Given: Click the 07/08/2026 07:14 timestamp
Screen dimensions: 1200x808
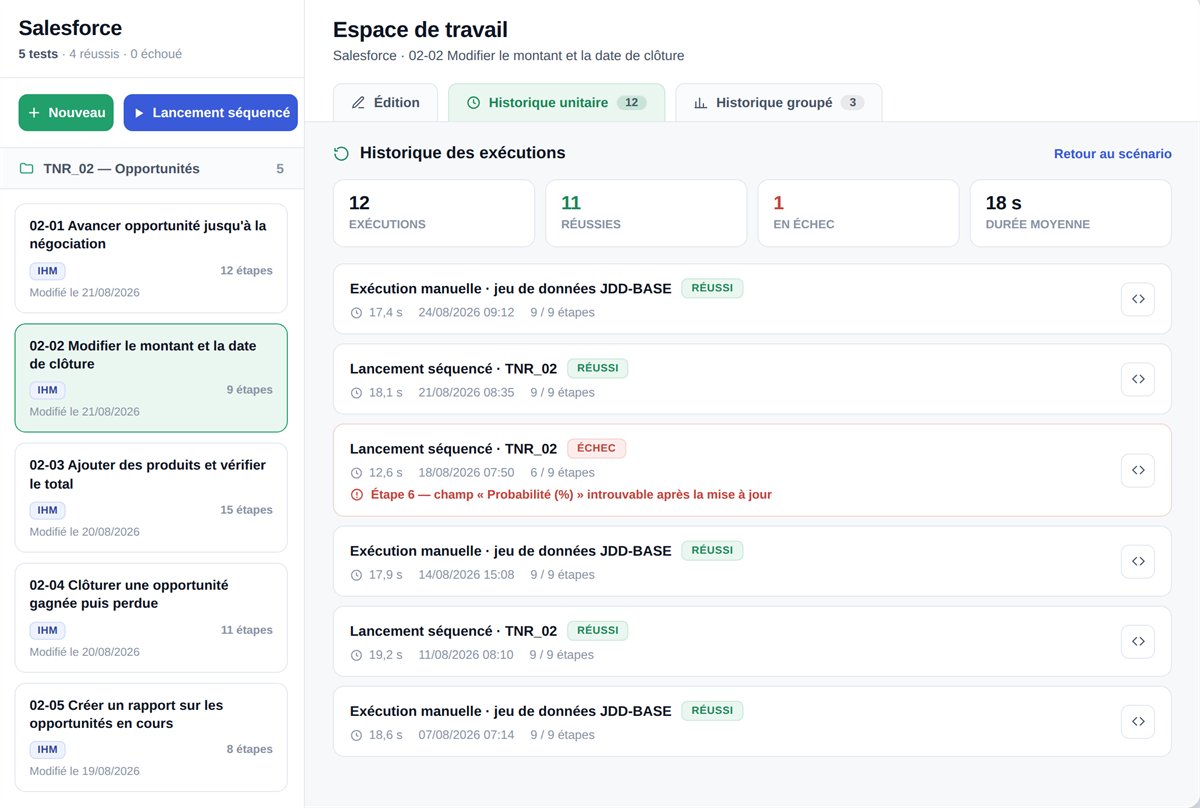Looking at the screenshot, I should click(466, 735).
